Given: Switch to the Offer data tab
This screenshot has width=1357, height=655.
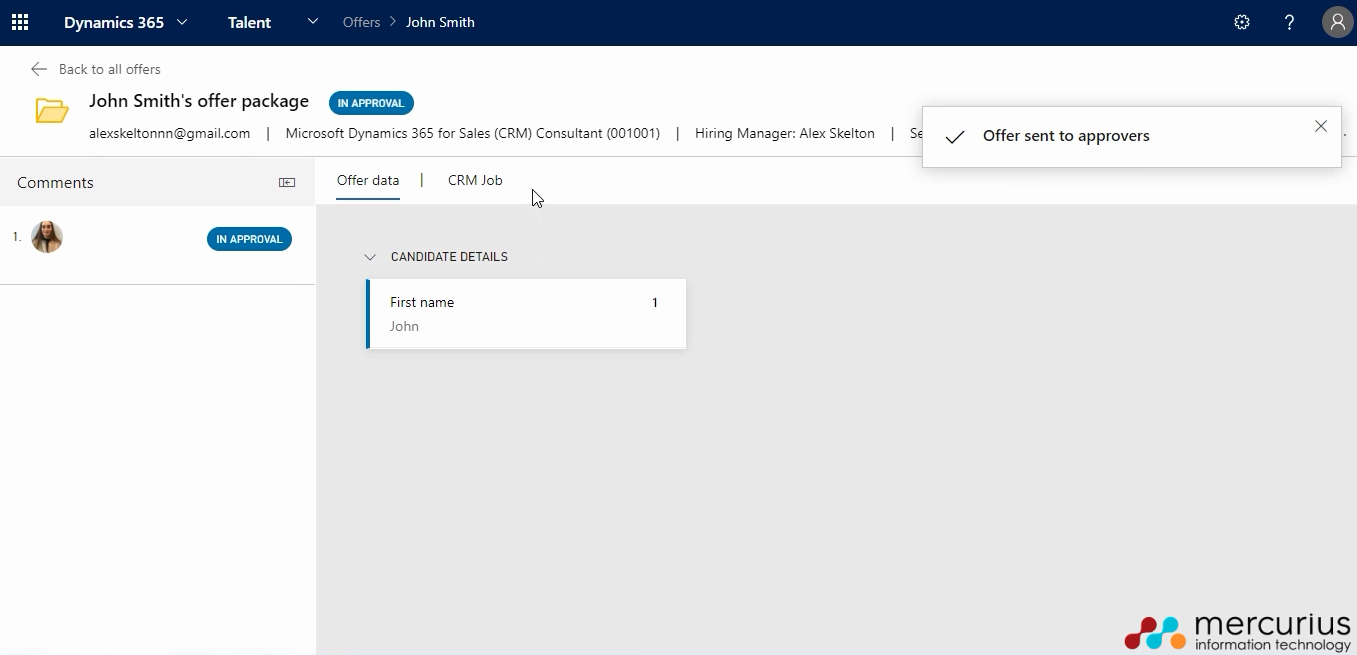Looking at the screenshot, I should click(x=368, y=180).
